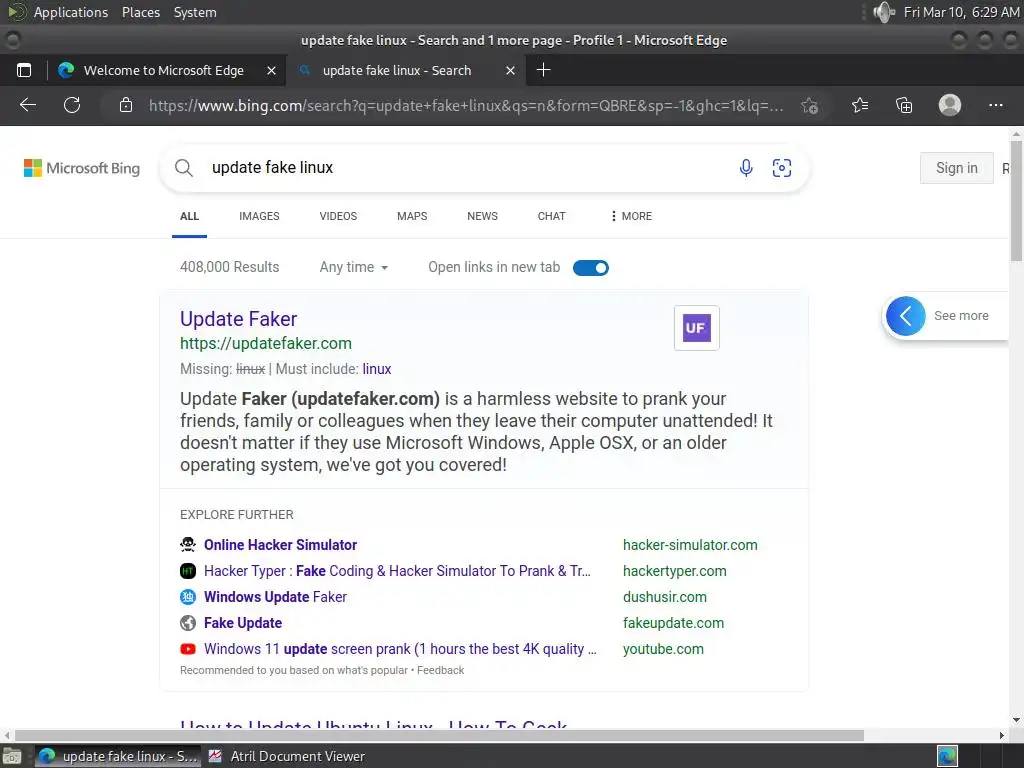This screenshot has width=1024, height=768.
Task: Open Hacker Typer Fake Coding link
Action: pos(397,571)
